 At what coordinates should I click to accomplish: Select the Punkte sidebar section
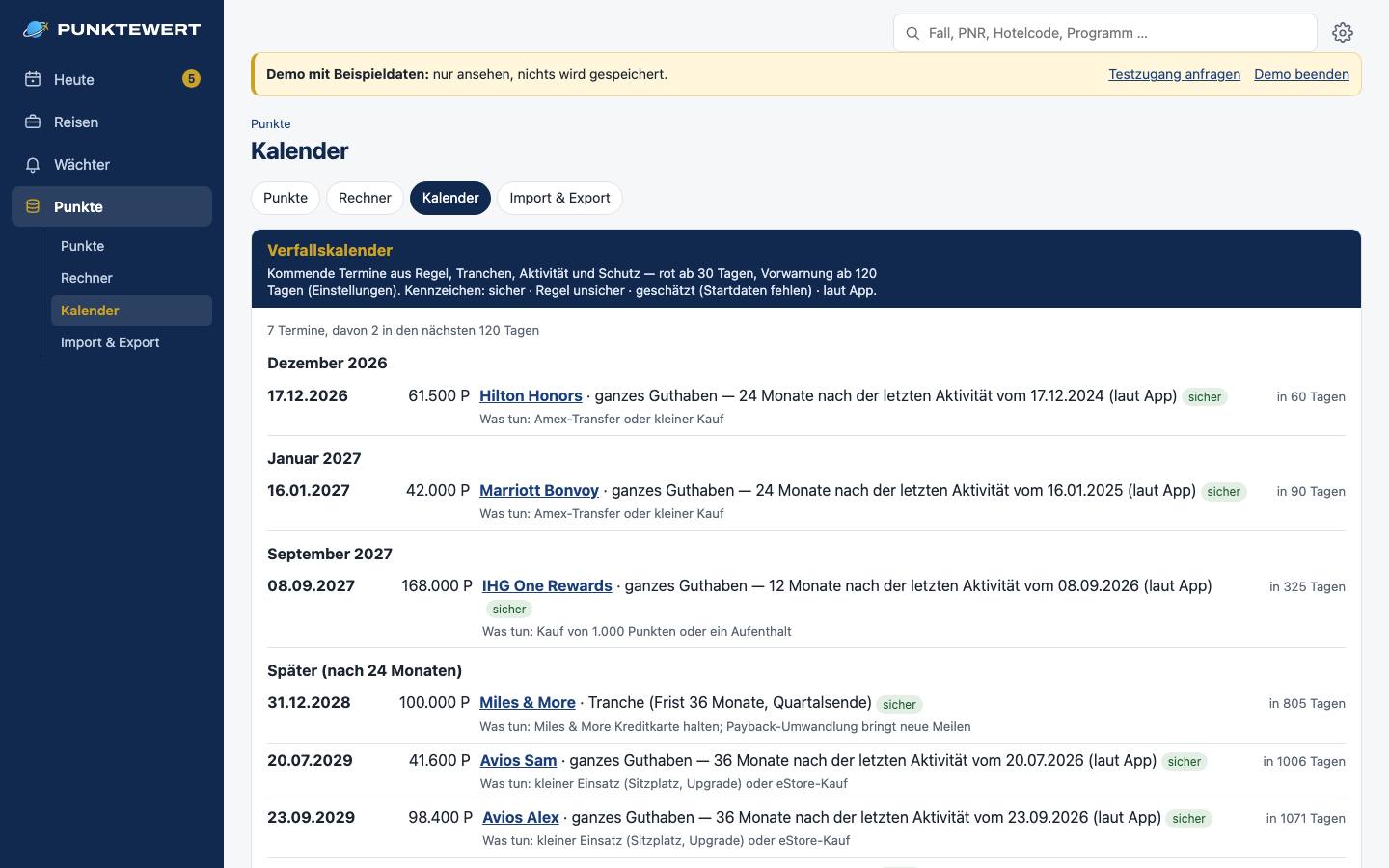112,206
